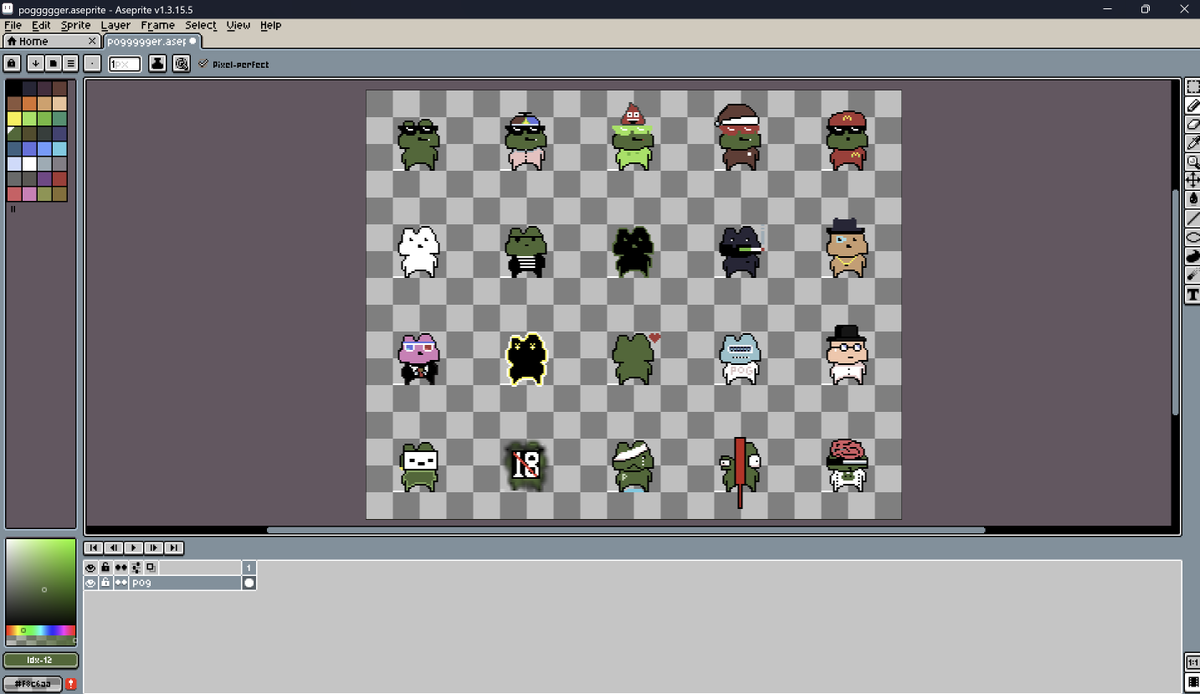Image resolution: width=1200 pixels, height=694 pixels.
Task: Select the pog layer cel in frame 1
Action: click(x=249, y=582)
